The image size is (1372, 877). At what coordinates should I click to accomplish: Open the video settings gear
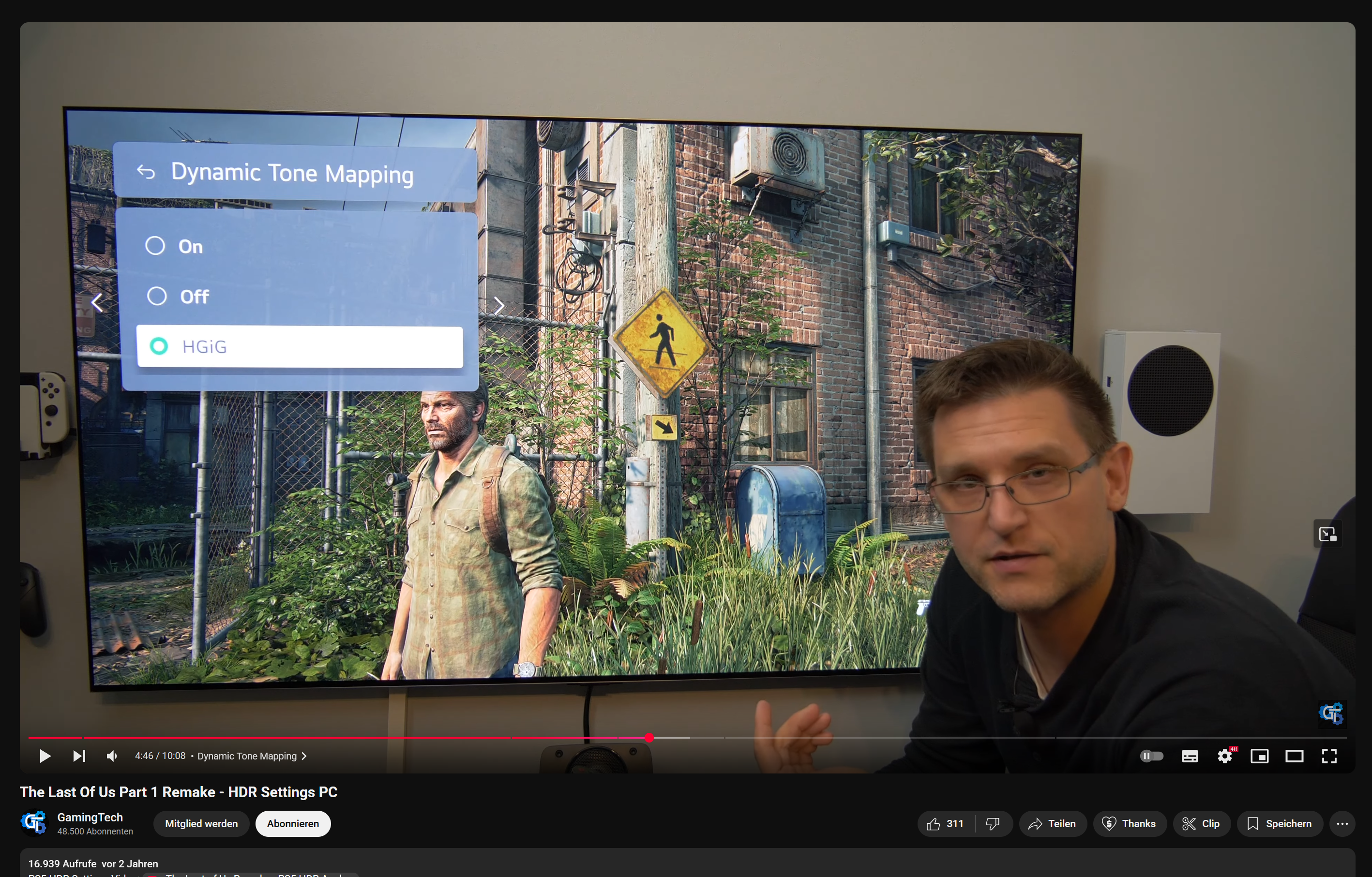pyautogui.click(x=1225, y=756)
